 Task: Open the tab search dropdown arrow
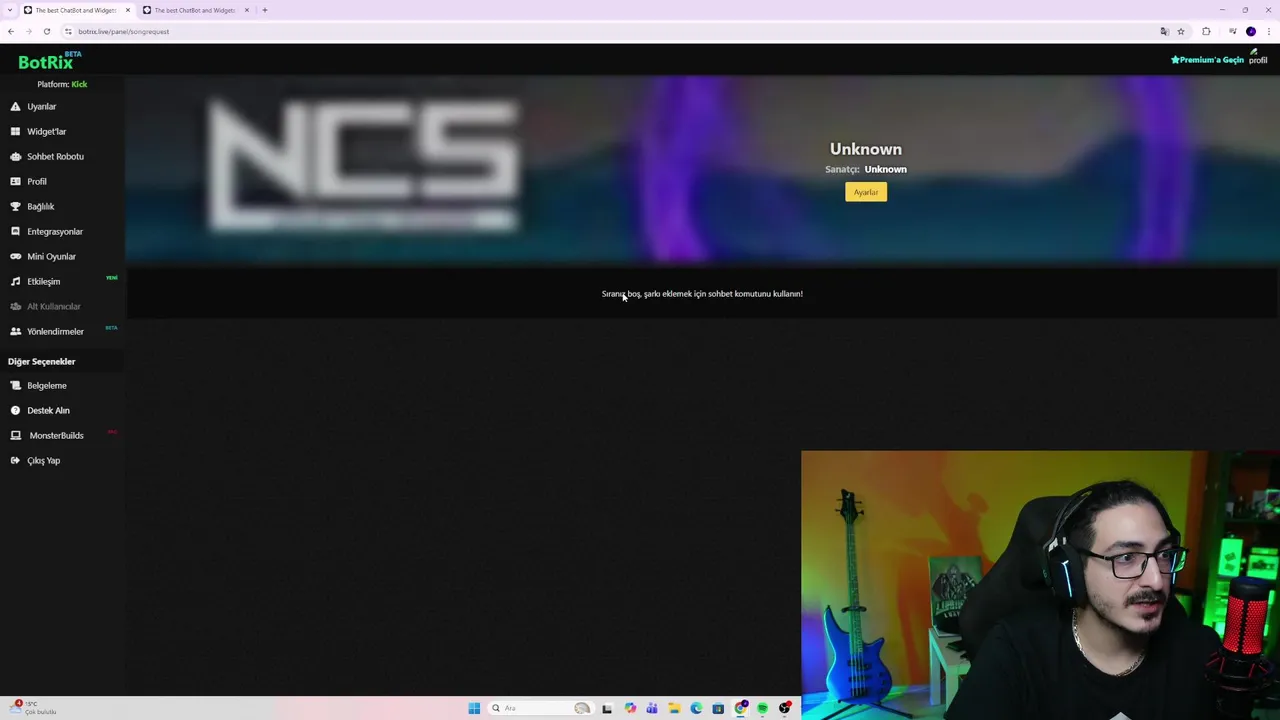8,10
